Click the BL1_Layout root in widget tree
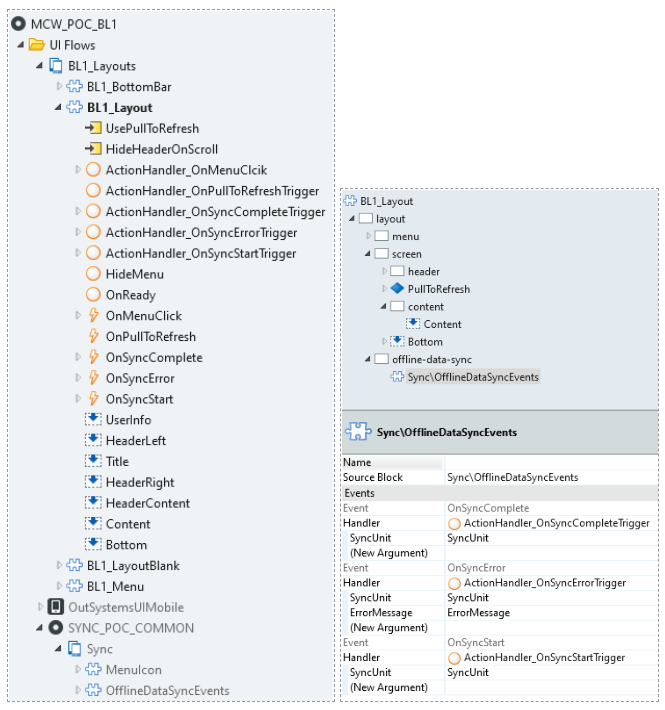This screenshot has width=665, height=710. pyautogui.click(x=386, y=201)
